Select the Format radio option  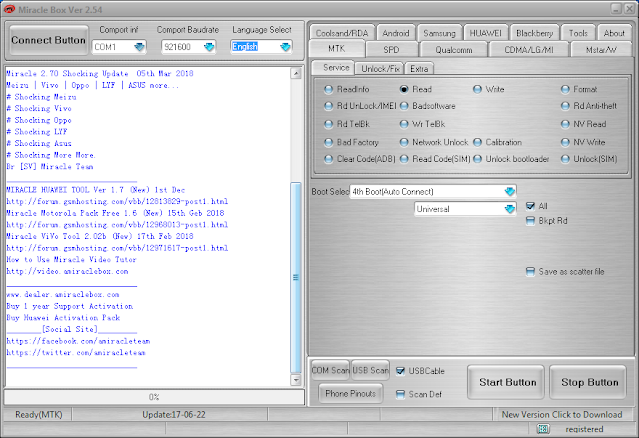click(565, 89)
